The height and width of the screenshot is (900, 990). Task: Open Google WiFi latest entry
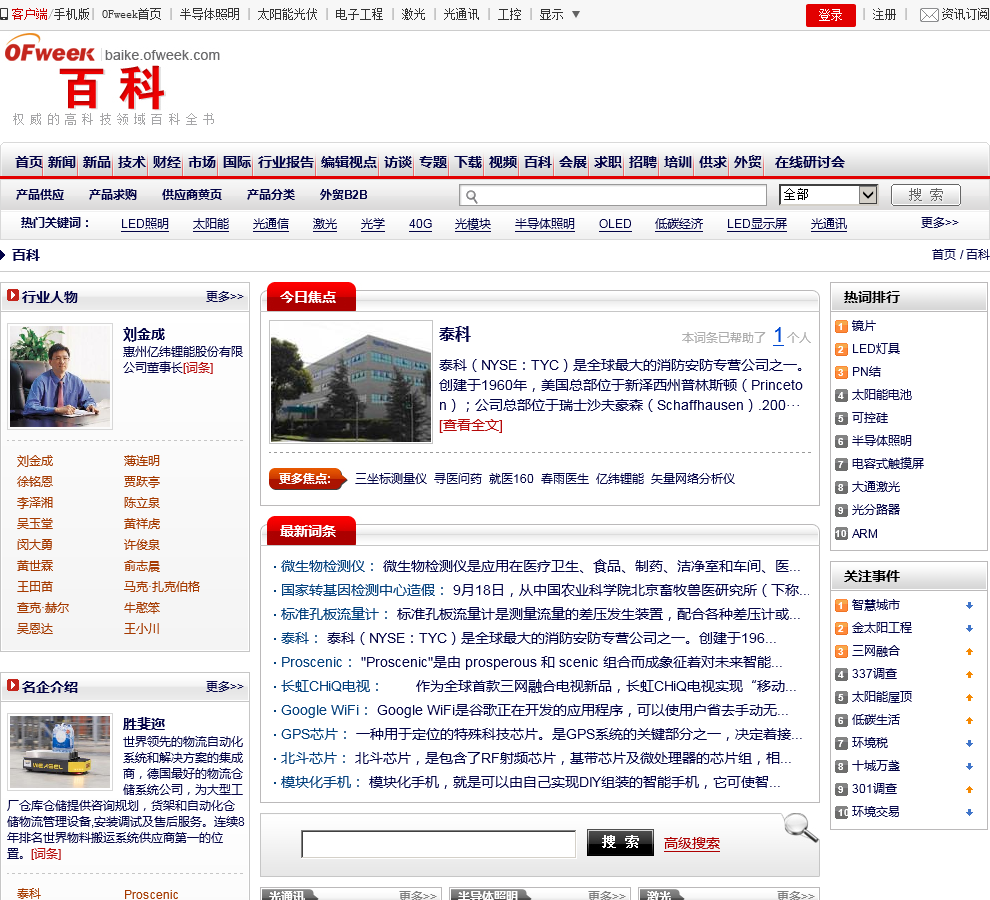point(319,710)
